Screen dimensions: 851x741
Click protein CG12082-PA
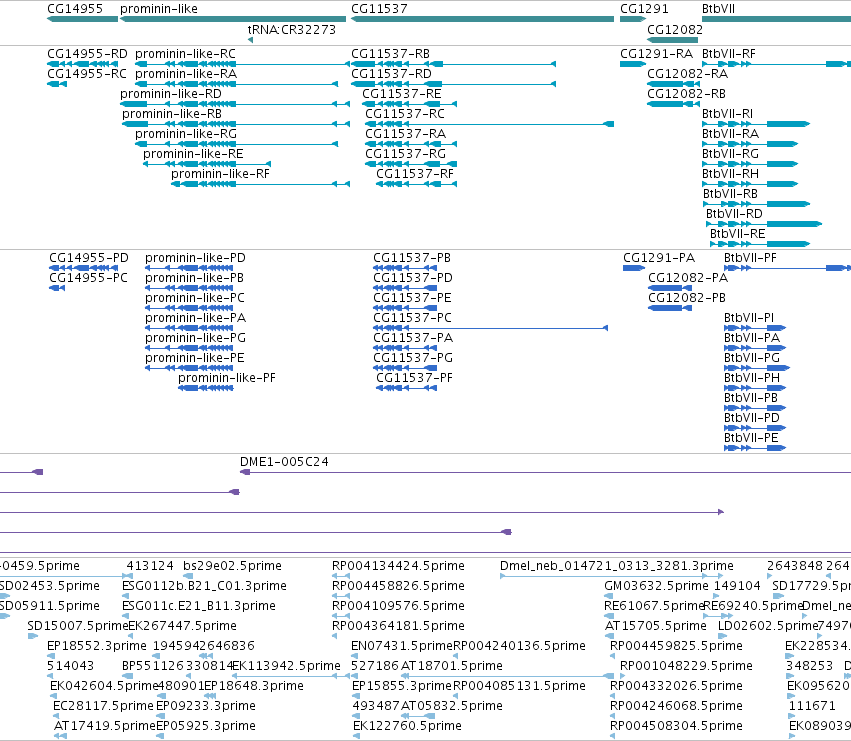[688, 278]
